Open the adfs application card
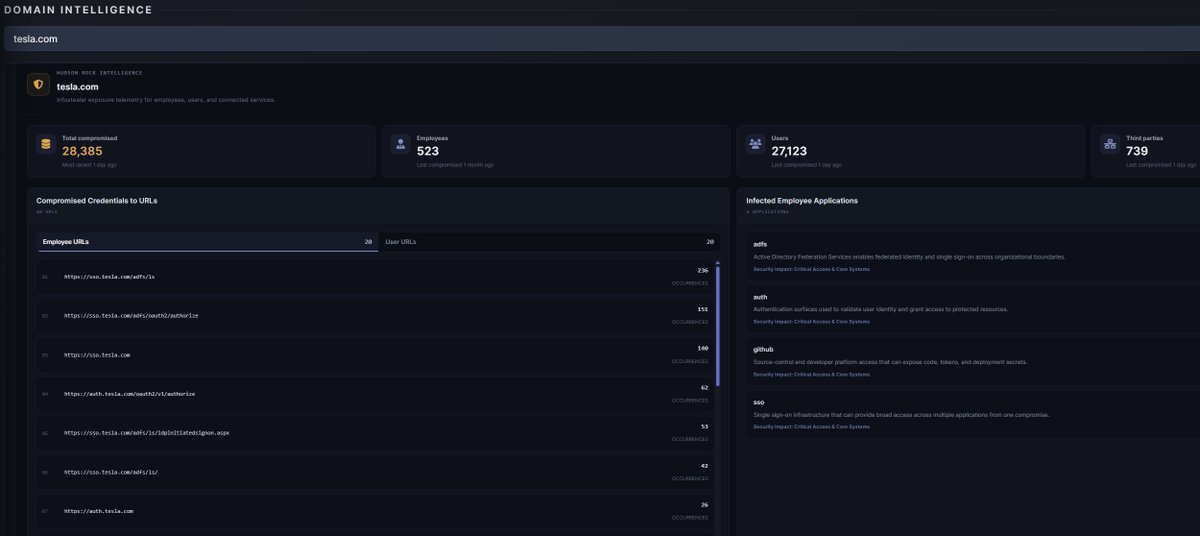1200x536 pixels. tap(972, 255)
